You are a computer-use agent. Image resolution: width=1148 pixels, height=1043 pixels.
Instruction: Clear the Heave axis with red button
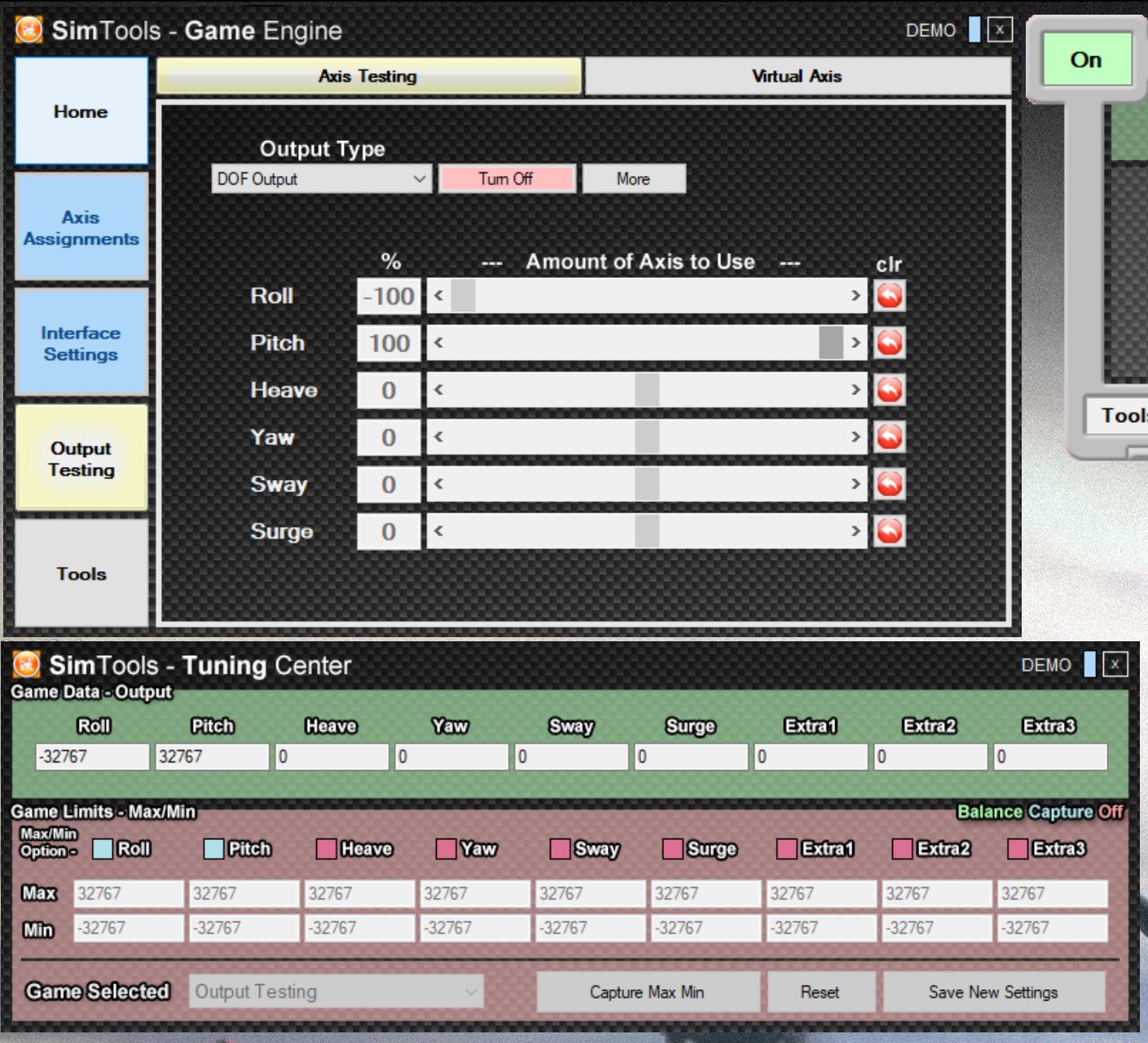tap(889, 390)
